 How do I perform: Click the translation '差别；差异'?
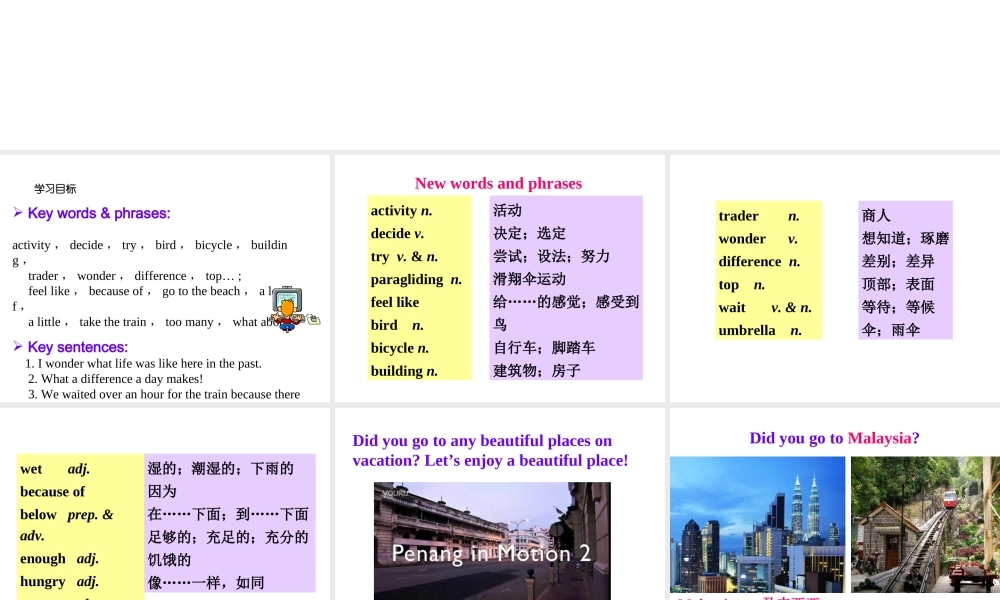tap(898, 261)
